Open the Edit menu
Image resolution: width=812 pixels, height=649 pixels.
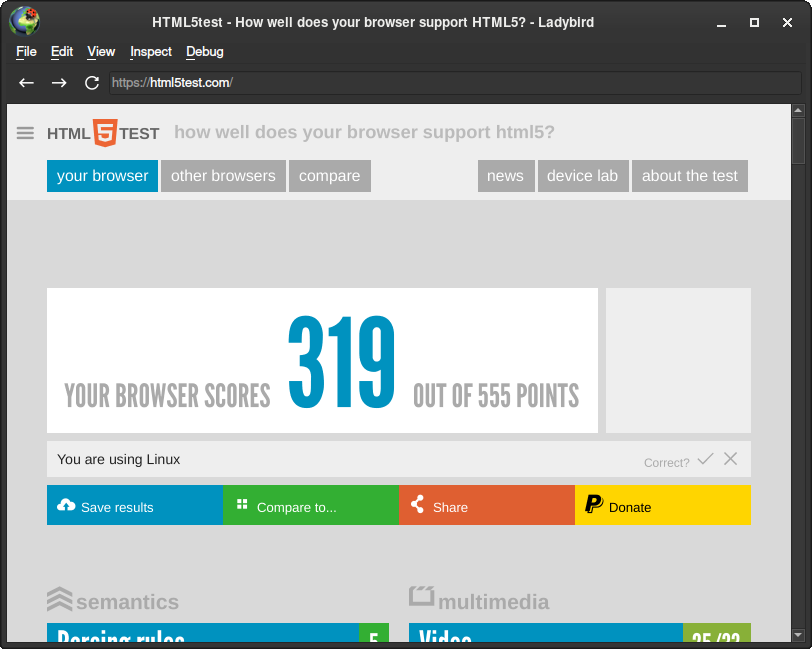[x=62, y=52]
